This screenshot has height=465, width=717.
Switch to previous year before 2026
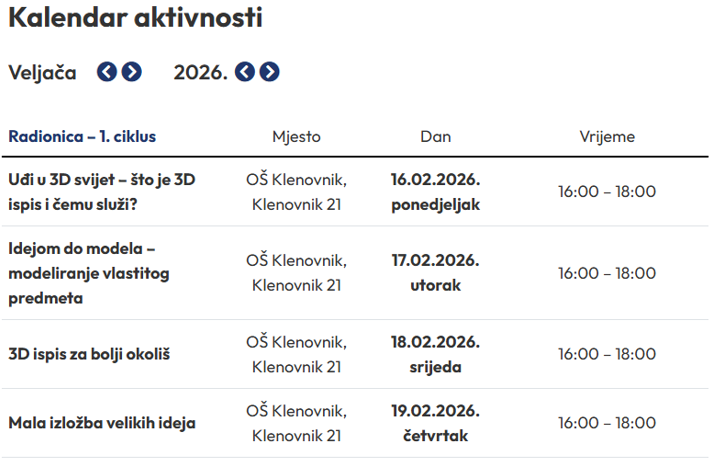(x=245, y=72)
